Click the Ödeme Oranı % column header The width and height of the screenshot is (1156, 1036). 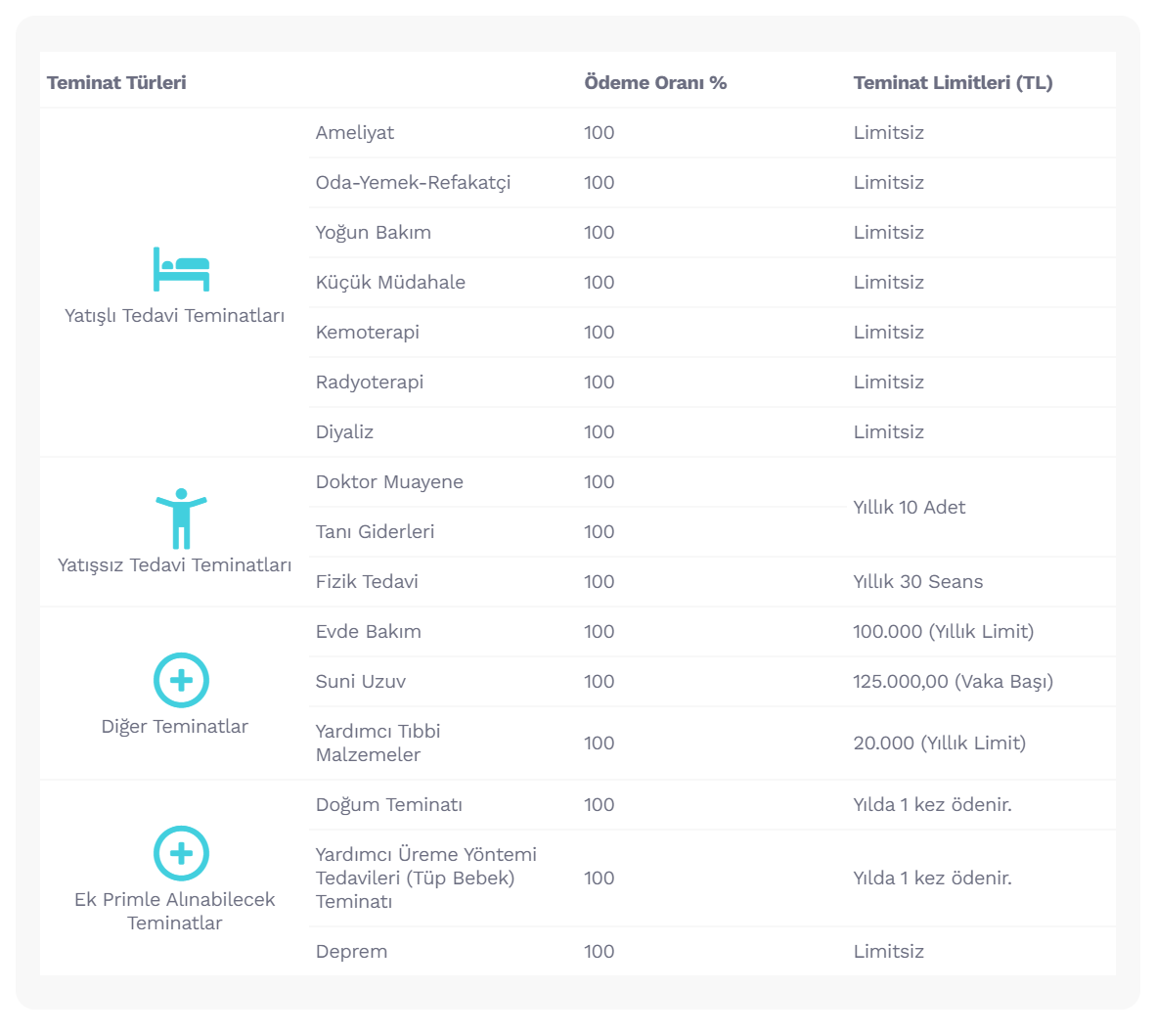(x=655, y=83)
